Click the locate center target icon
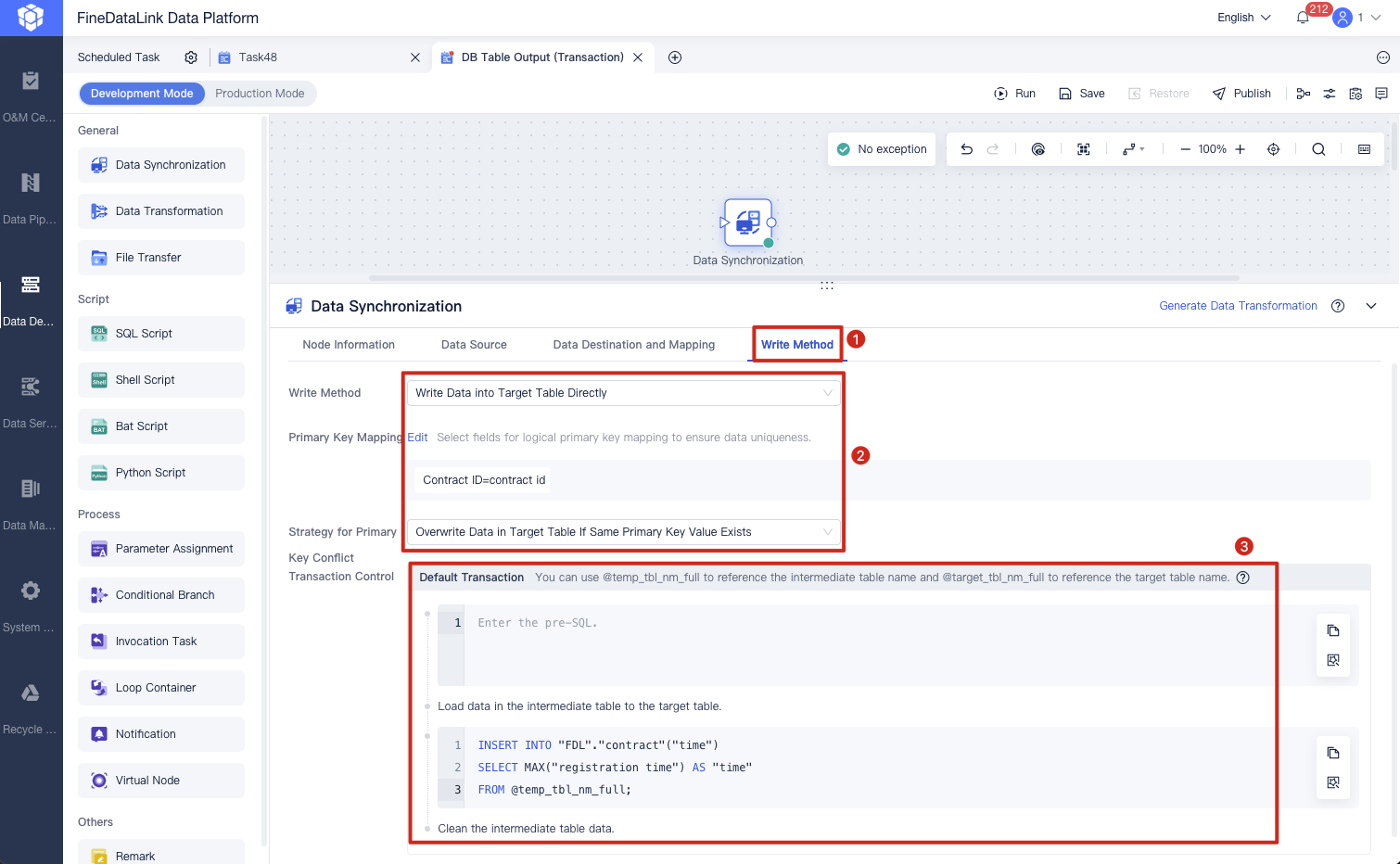The width and height of the screenshot is (1400, 864). (x=1273, y=149)
